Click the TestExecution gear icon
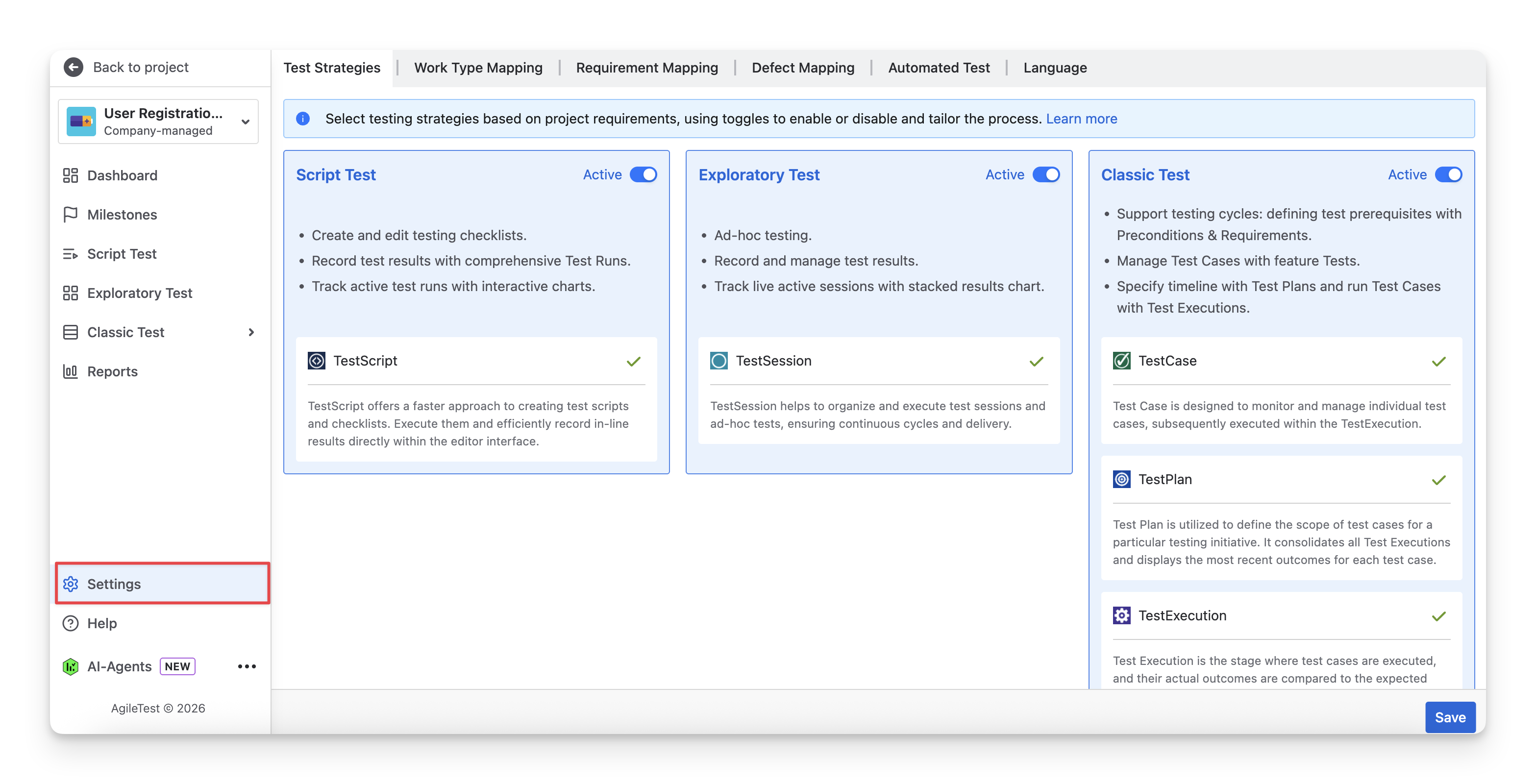Viewport: 1536px width, 784px height. point(1121,615)
